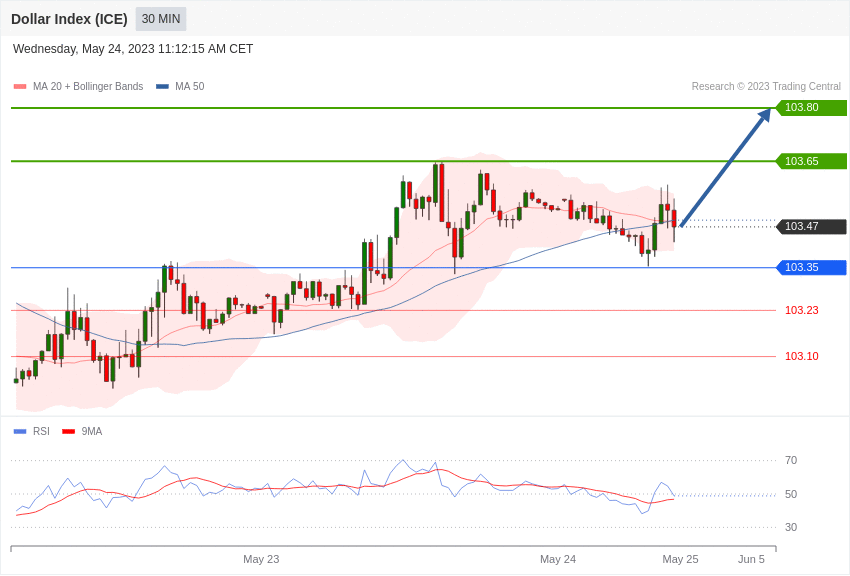Click the MA 50 legend label
This screenshot has height=576, width=850.
(190, 86)
